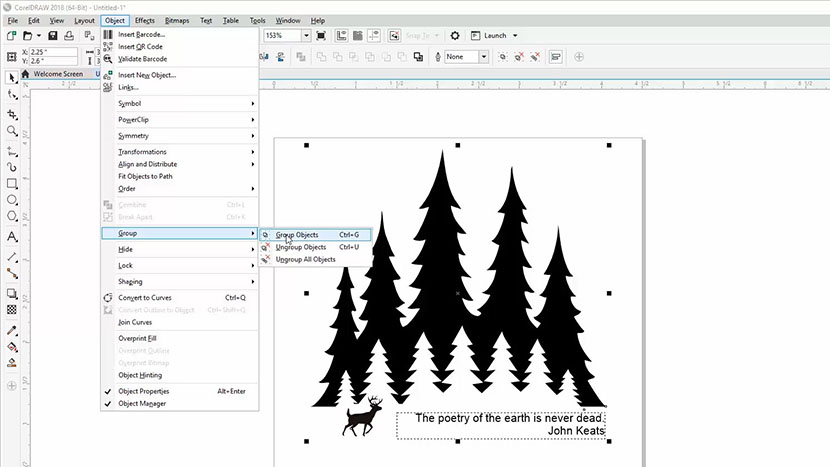This screenshot has width=830, height=467.
Task: Select the Pick tool in the toolbox
Action: coord(12,77)
